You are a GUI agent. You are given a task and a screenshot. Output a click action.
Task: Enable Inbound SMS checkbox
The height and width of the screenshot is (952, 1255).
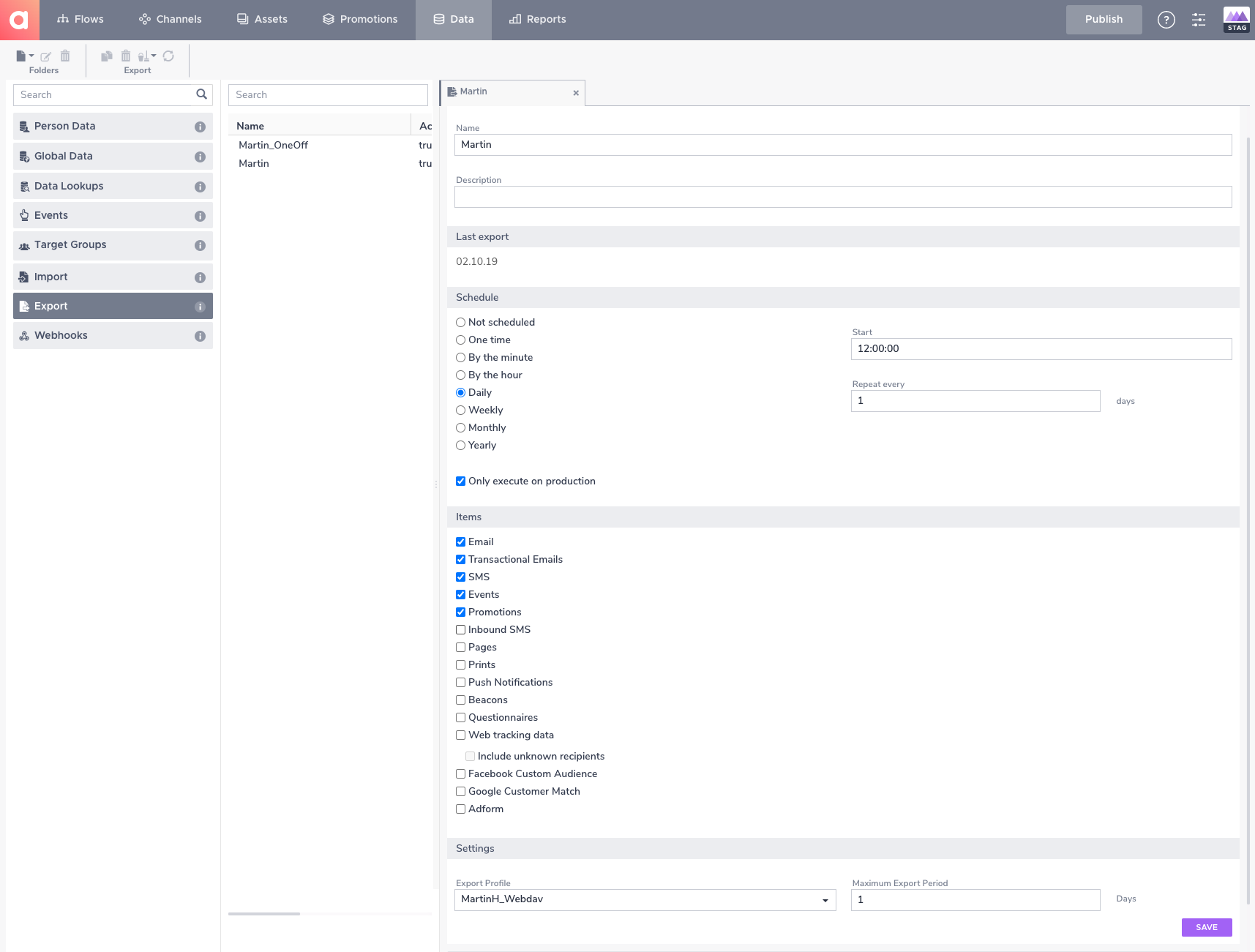[461, 630]
